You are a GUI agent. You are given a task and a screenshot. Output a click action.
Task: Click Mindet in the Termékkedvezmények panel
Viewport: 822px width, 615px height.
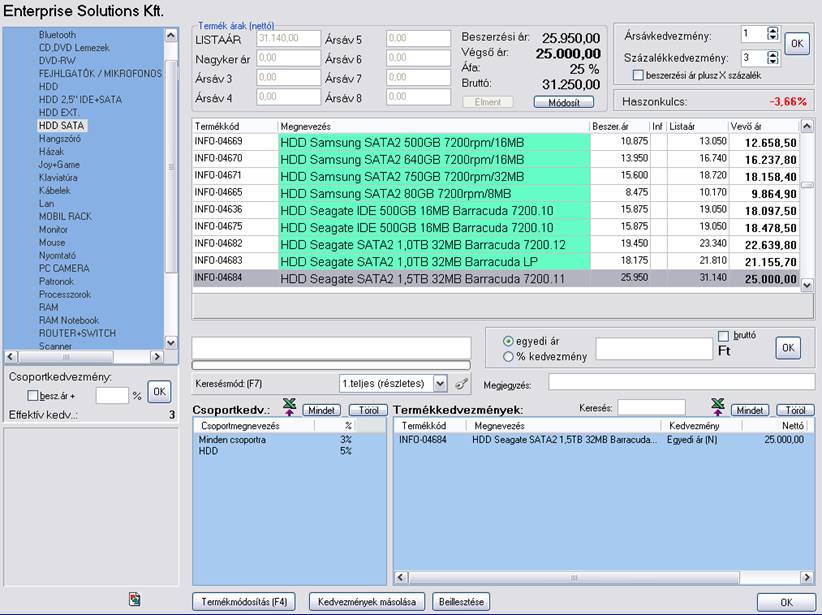[x=750, y=410]
